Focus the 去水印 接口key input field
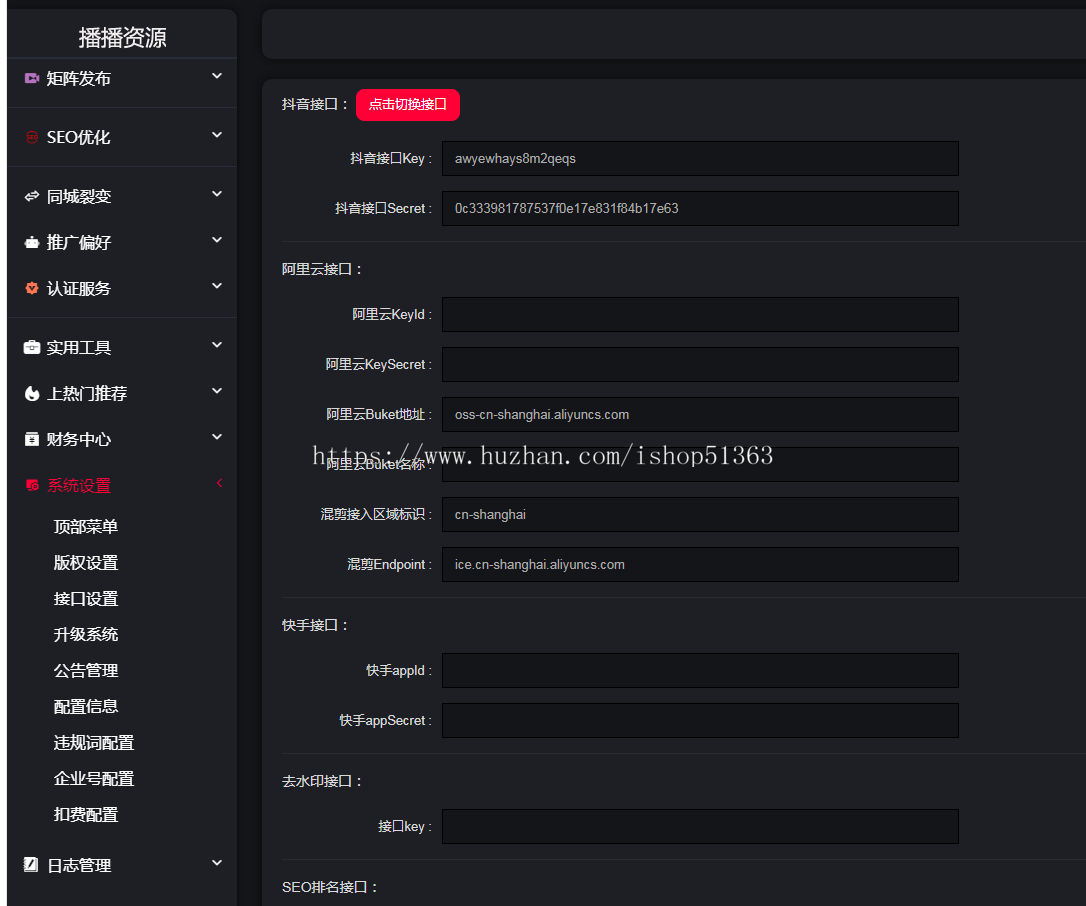Viewport: 1086px width, 906px height. [700, 826]
